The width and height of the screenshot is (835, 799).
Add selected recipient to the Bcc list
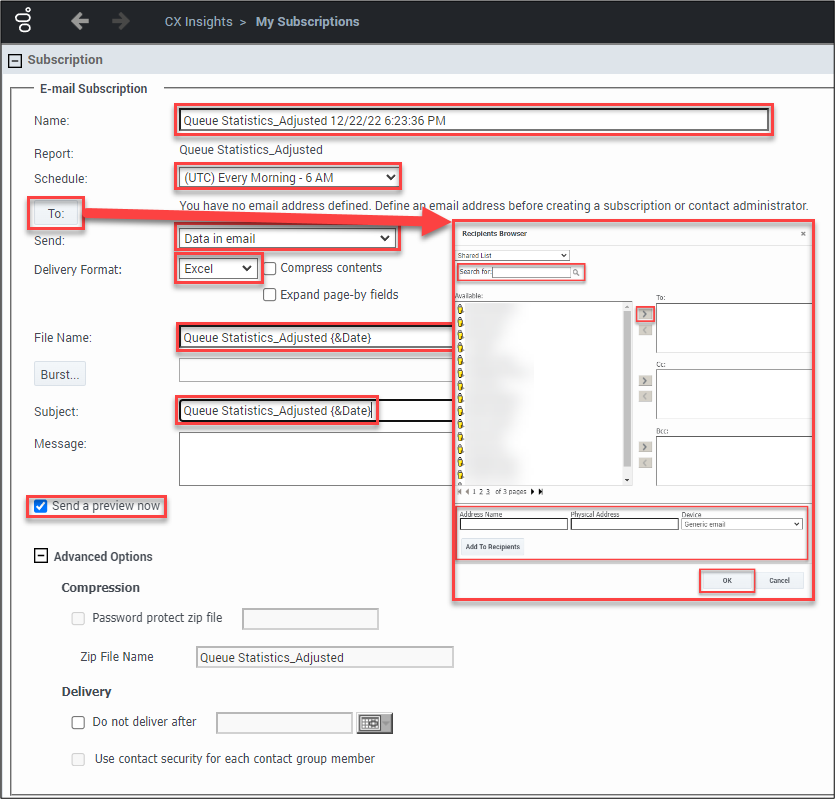[x=645, y=447]
